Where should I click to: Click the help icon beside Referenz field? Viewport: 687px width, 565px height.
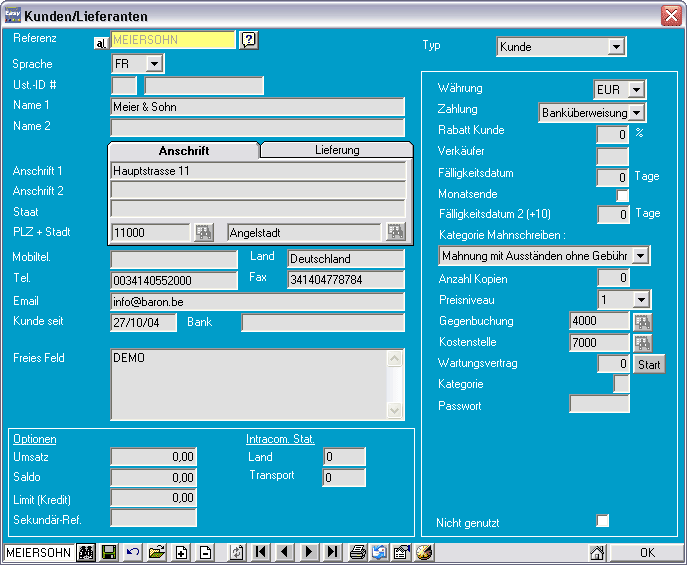coord(249,40)
